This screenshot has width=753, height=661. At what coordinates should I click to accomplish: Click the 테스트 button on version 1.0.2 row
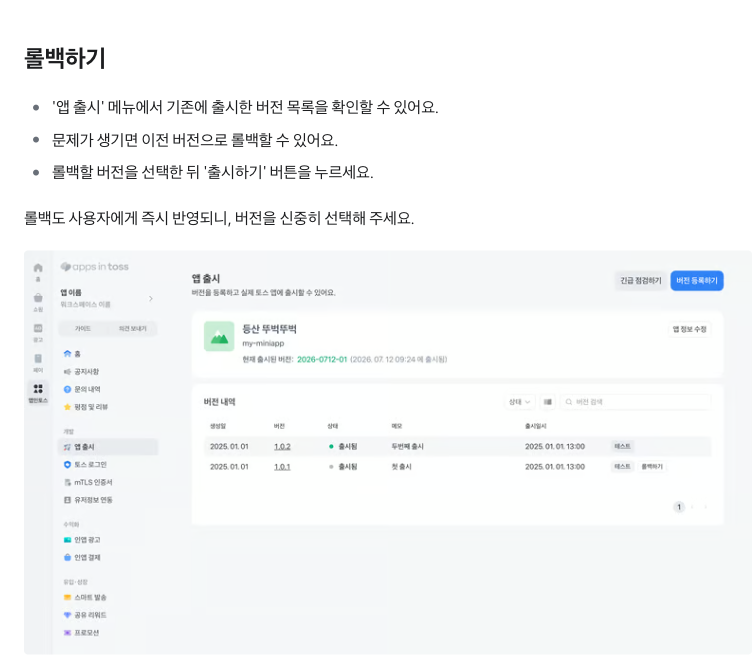622,446
